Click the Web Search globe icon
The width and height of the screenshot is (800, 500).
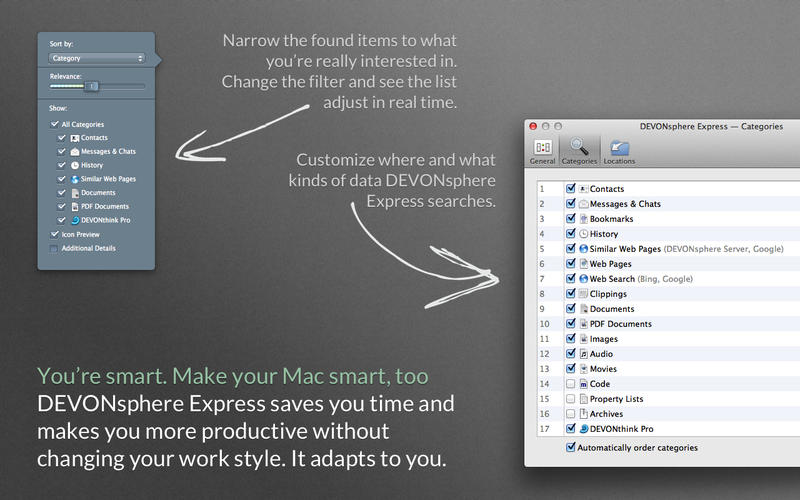click(584, 279)
